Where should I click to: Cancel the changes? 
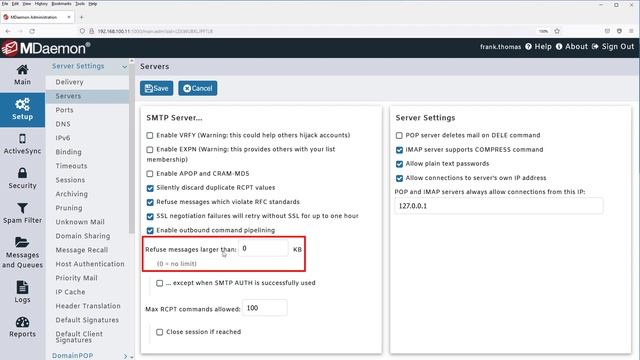[198, 88]
